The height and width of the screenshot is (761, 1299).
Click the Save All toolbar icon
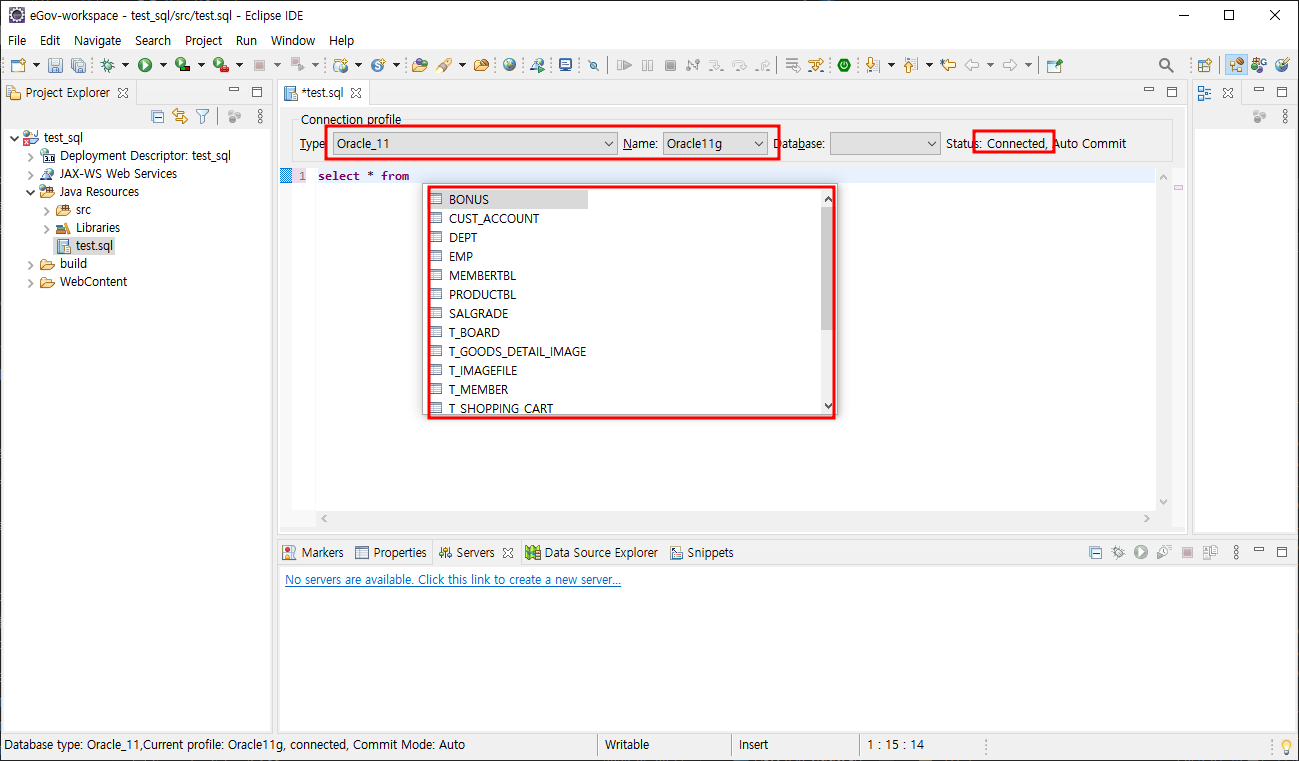coord(77,65)
